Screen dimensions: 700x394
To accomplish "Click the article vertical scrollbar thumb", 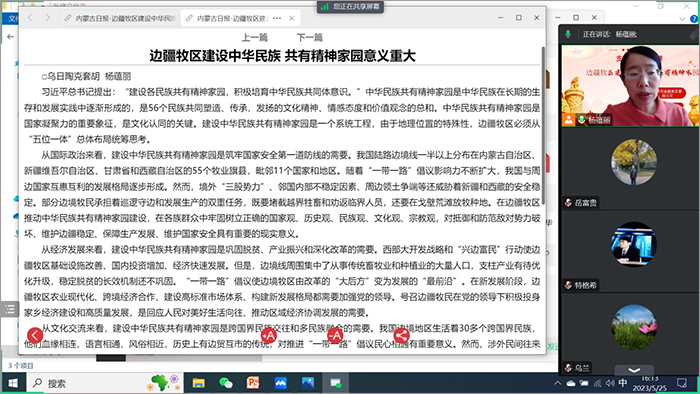I will coord(543,126).
